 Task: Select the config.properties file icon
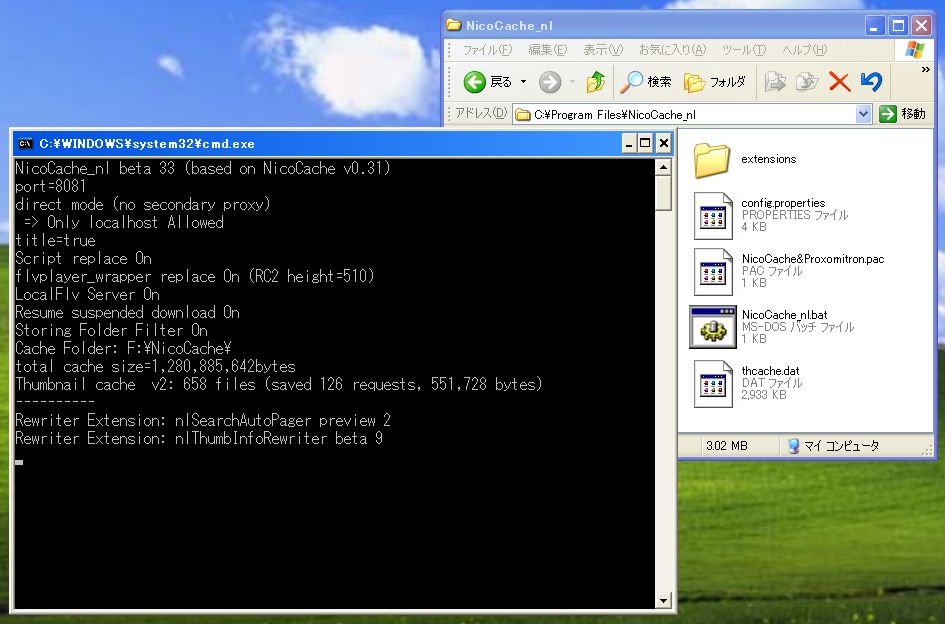713,216
